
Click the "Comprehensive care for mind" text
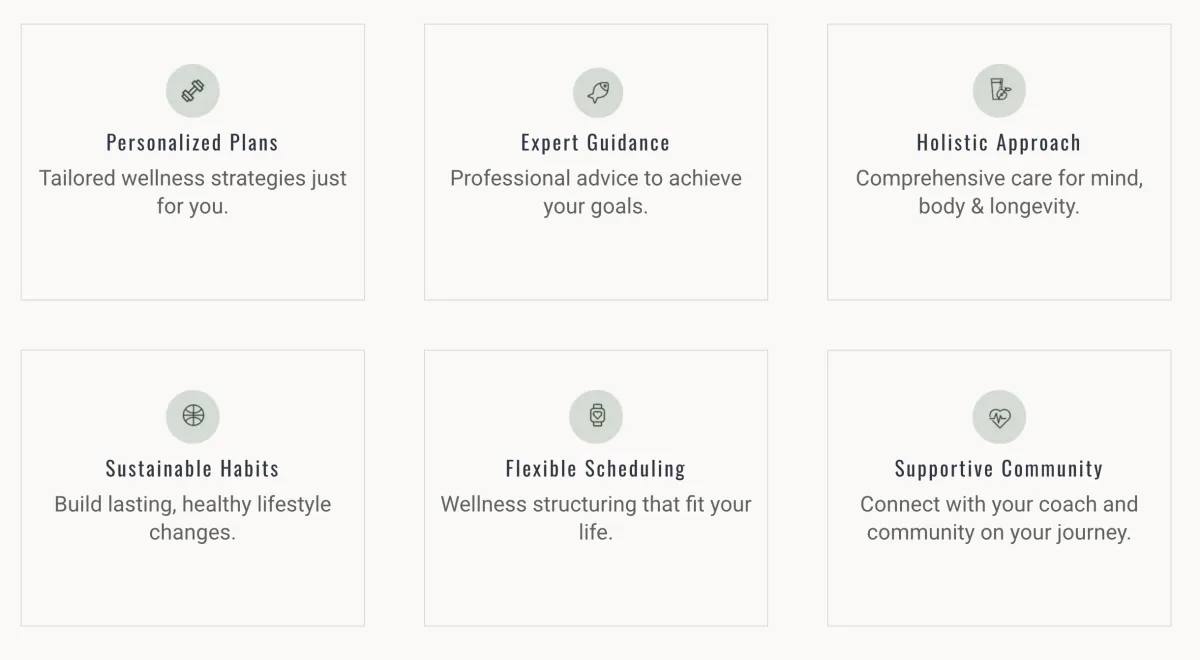[999, 179]
